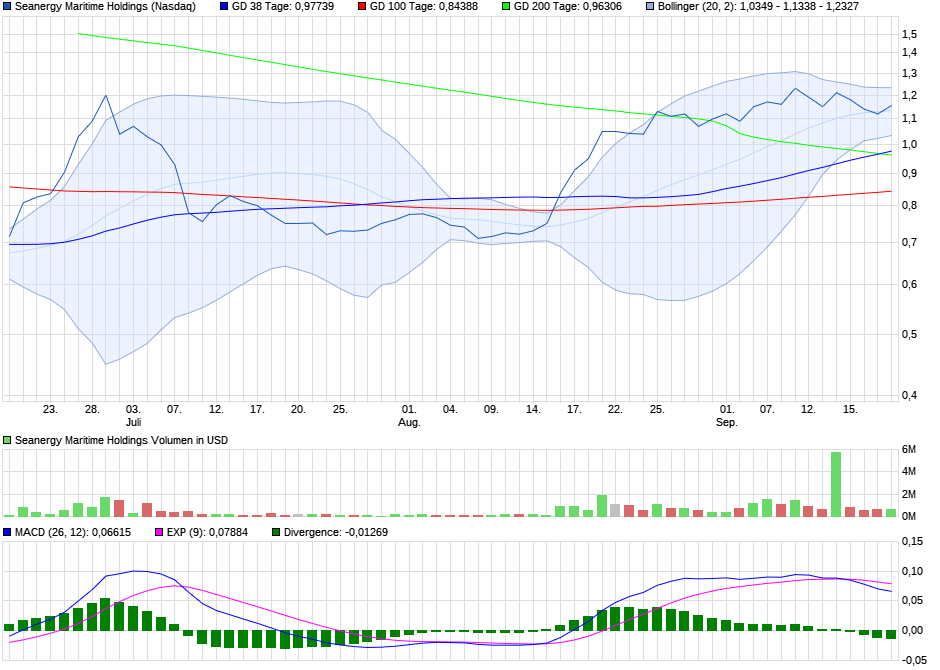
Task: Click the Seanergy Maritime Holdings legend square
Action: click(x=10, y=8)
